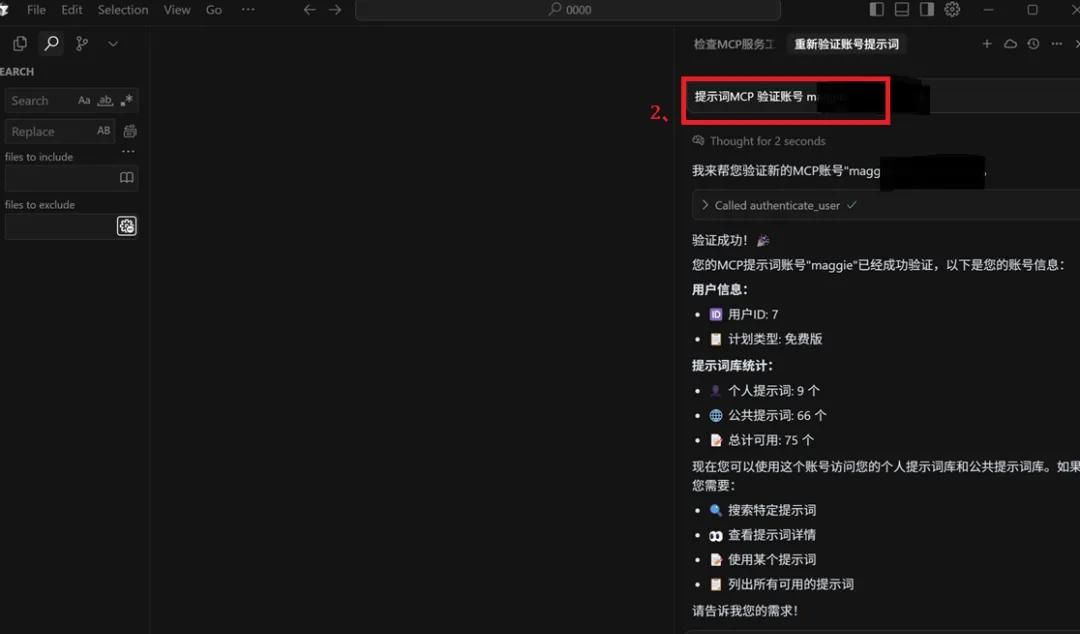Expand the Called authenticate_user disclosure

[706, 204]
